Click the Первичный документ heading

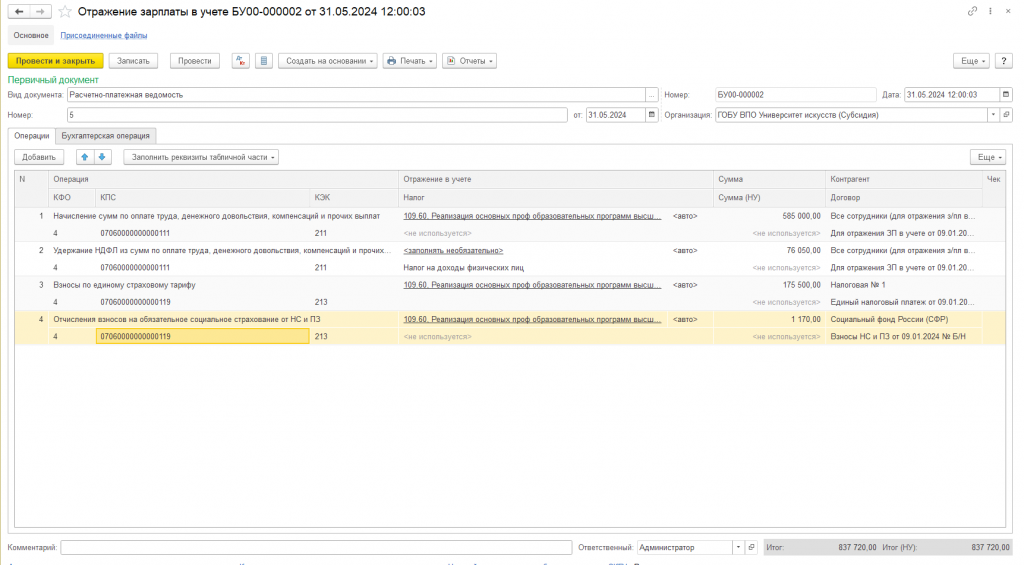click(53, 80)
